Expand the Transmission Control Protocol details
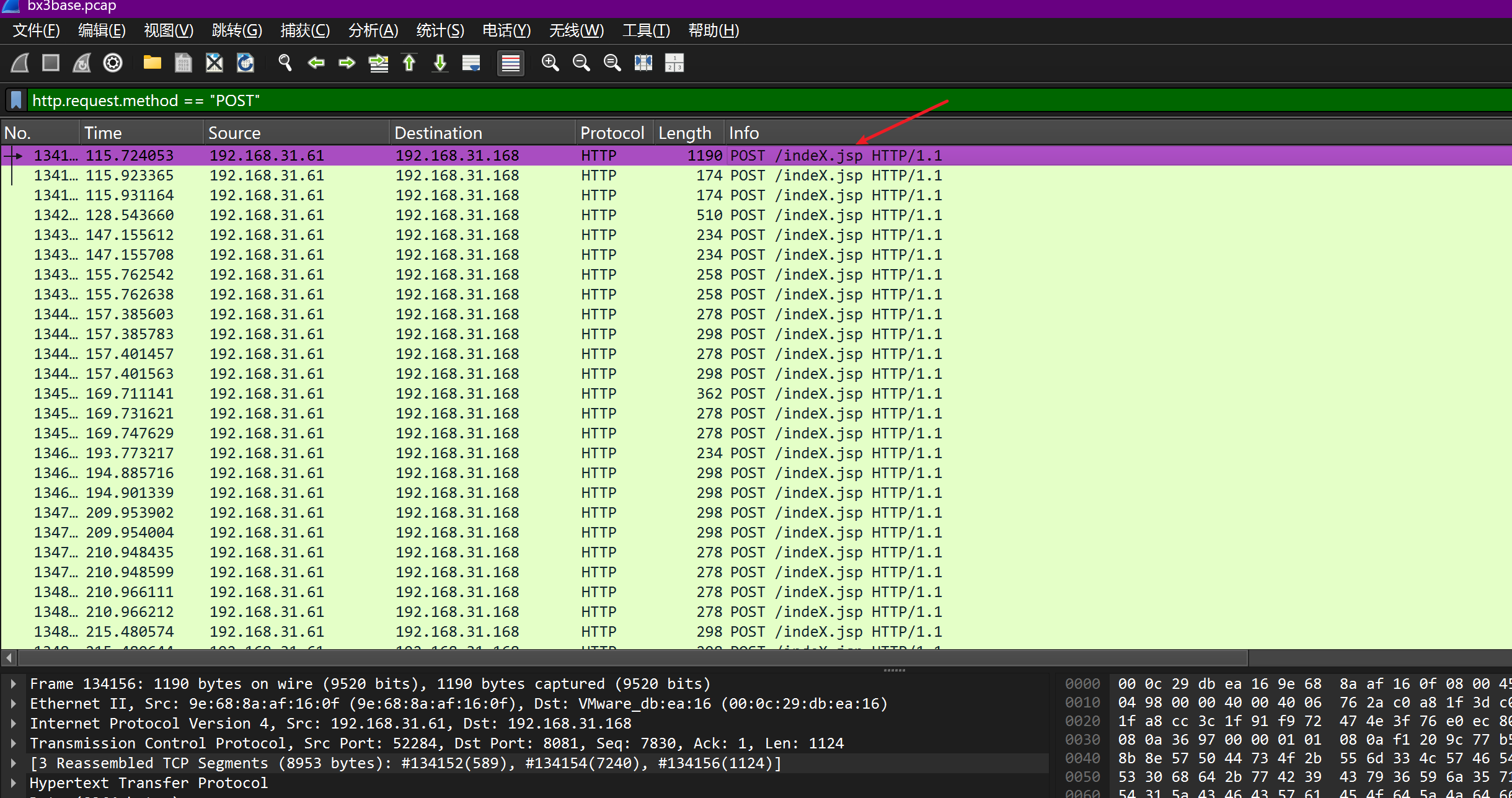 click(x=13, y=743)
